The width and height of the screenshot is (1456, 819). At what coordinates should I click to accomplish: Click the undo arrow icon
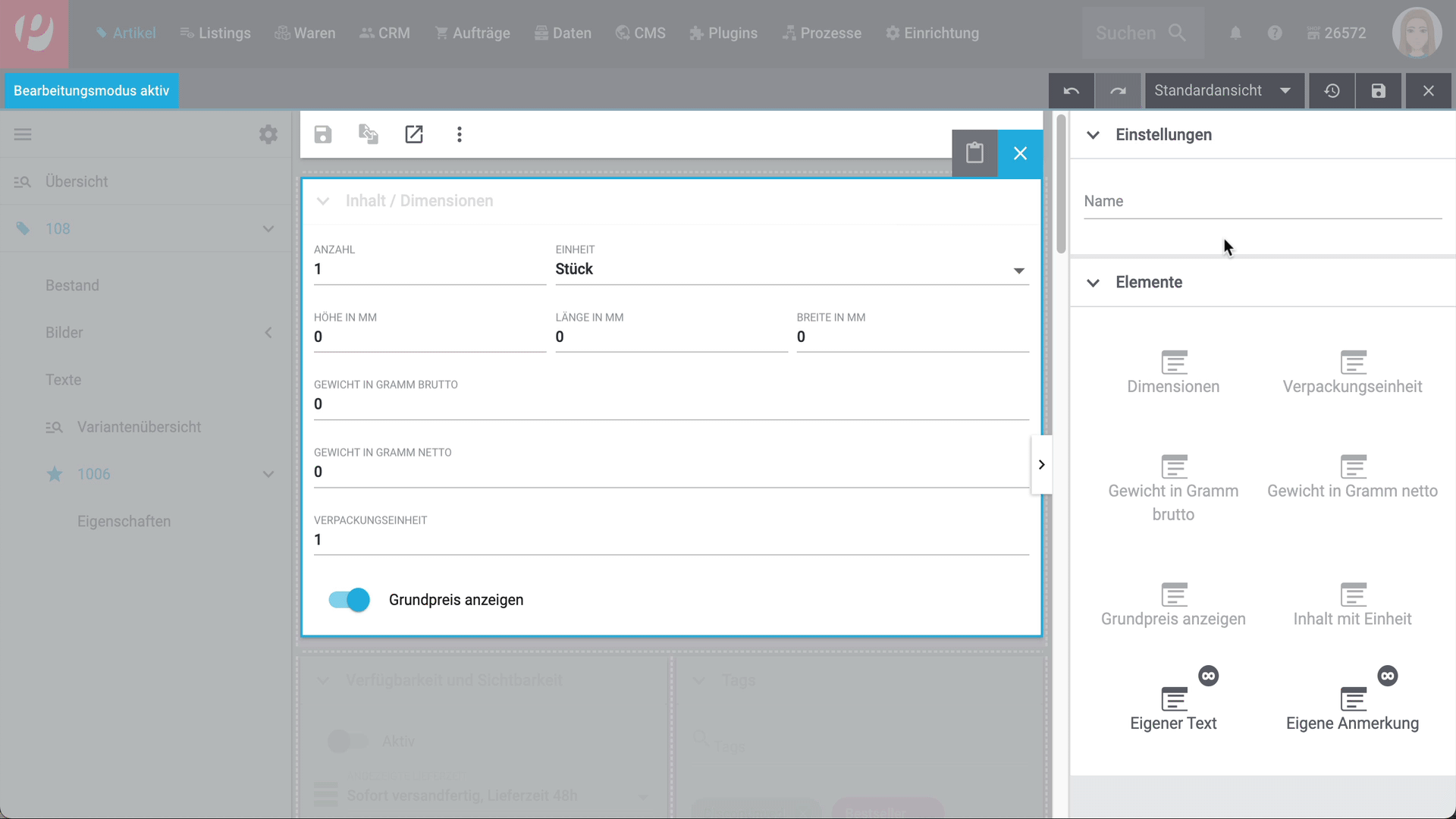tap(1071, 91)
